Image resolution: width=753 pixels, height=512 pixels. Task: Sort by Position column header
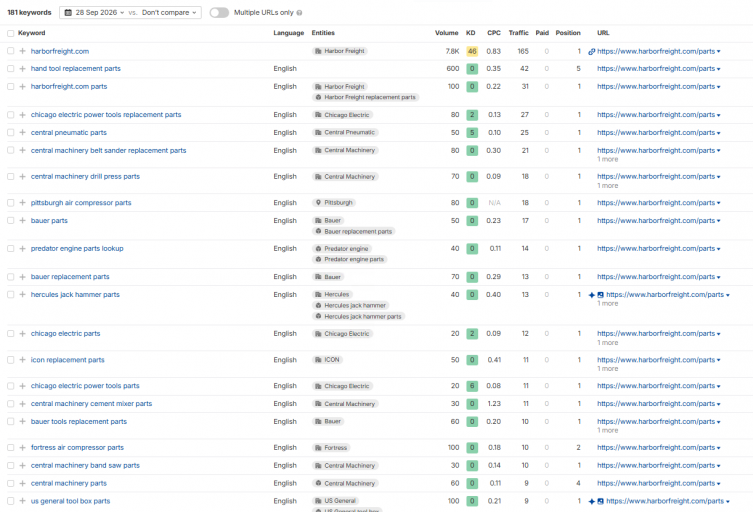coord(568,33)
